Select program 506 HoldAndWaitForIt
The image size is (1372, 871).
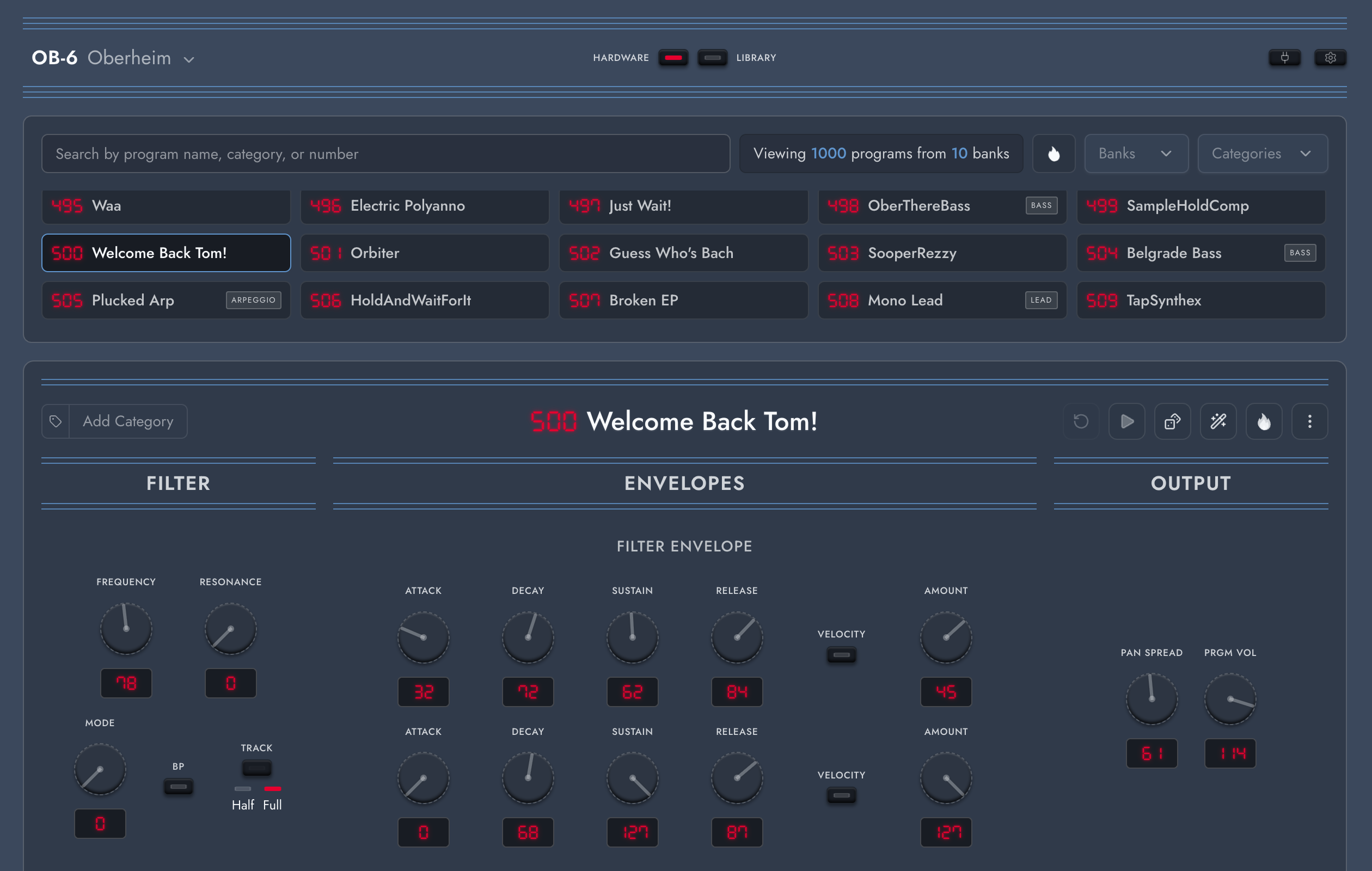(425, 300)
